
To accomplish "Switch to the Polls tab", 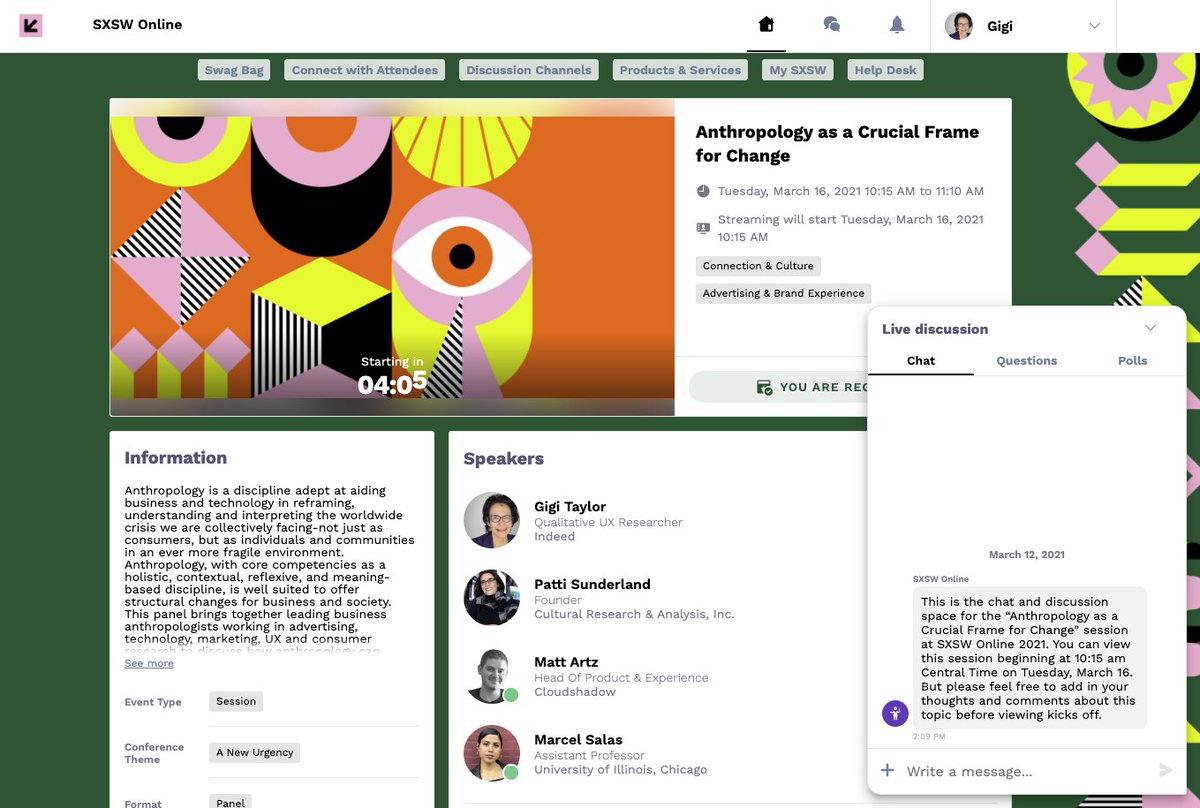I will coord(1132,361).
